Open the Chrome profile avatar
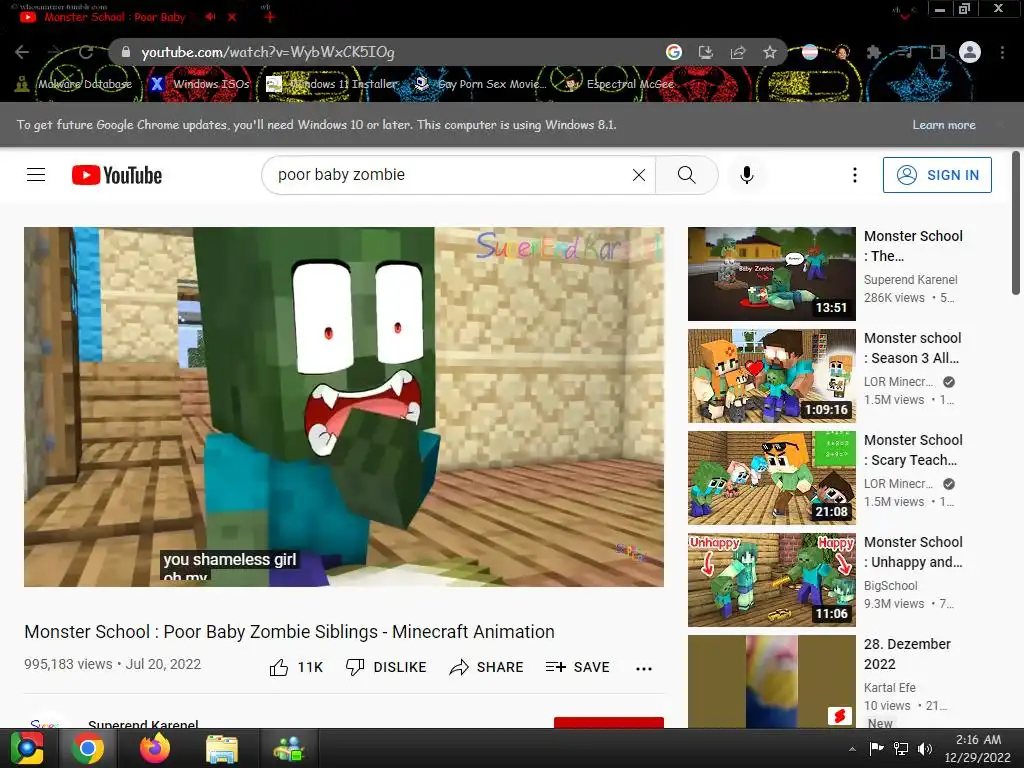This screenshot has height=768, width=1024. pos(970,52)
